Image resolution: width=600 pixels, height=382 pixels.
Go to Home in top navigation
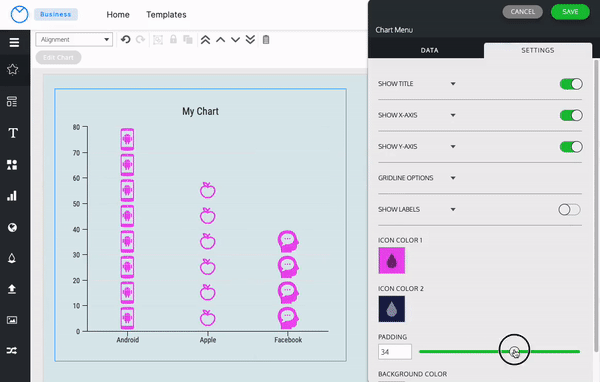click(118, 15)
